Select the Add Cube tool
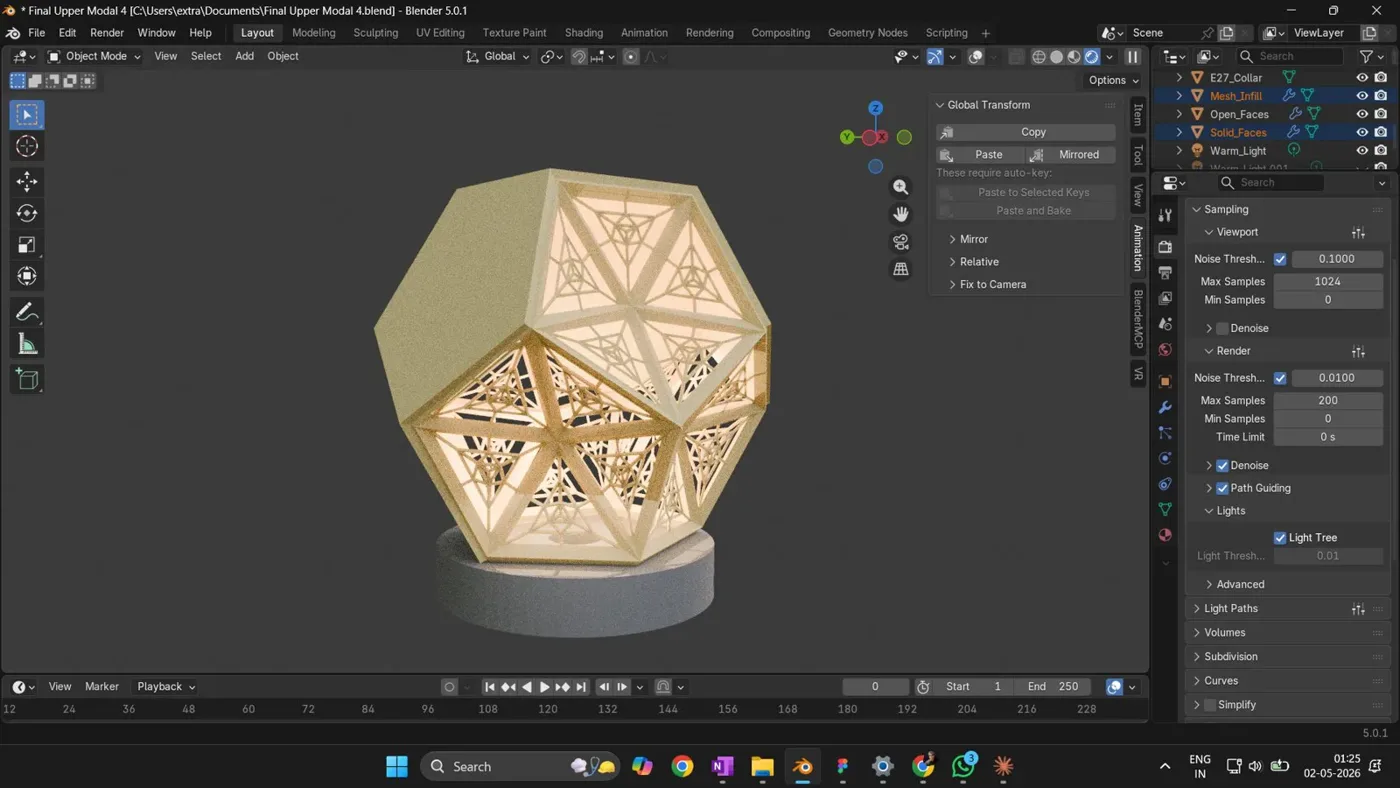Viewport: 1400px width, 788px height. pyautogui.click(x=27, y=378)
